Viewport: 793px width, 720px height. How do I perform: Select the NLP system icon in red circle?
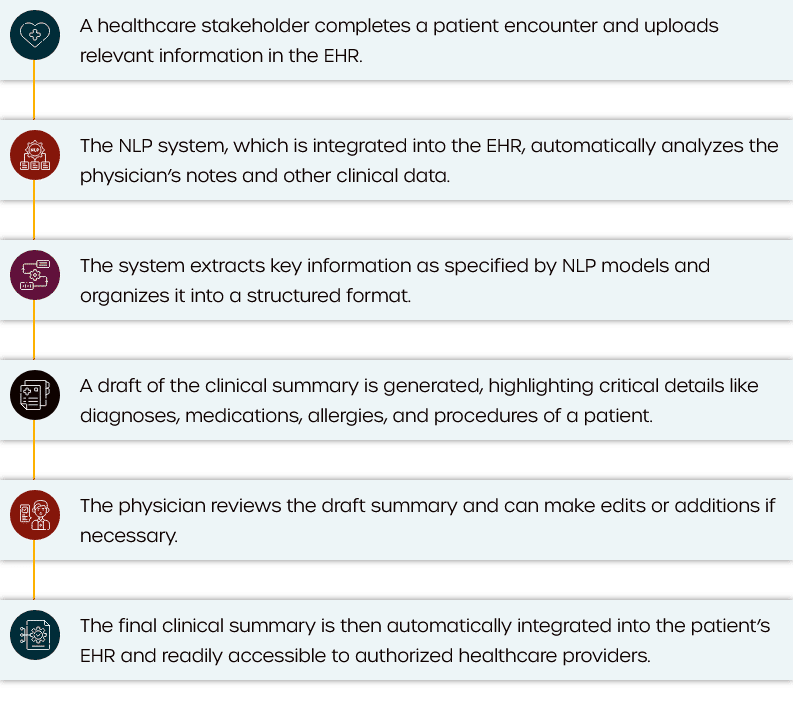[35, 155]
